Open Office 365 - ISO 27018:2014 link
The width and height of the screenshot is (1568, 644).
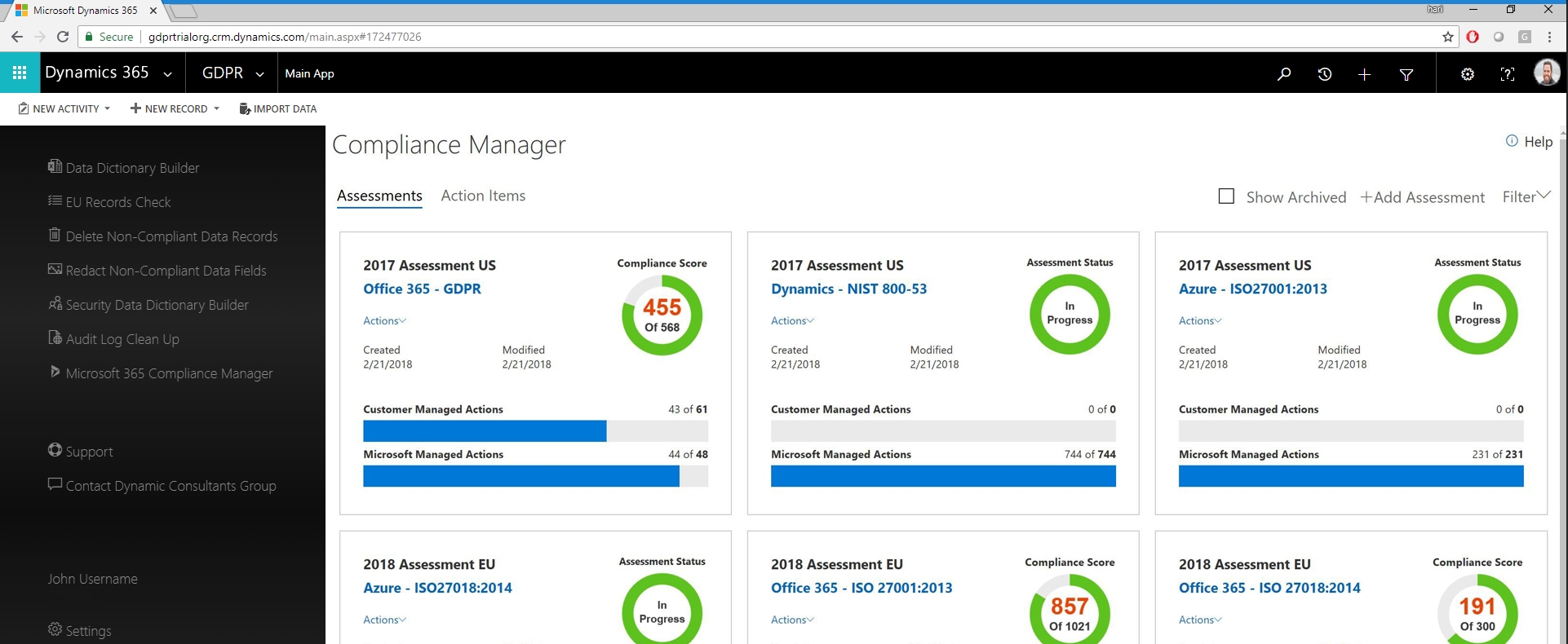point(1269,588)
